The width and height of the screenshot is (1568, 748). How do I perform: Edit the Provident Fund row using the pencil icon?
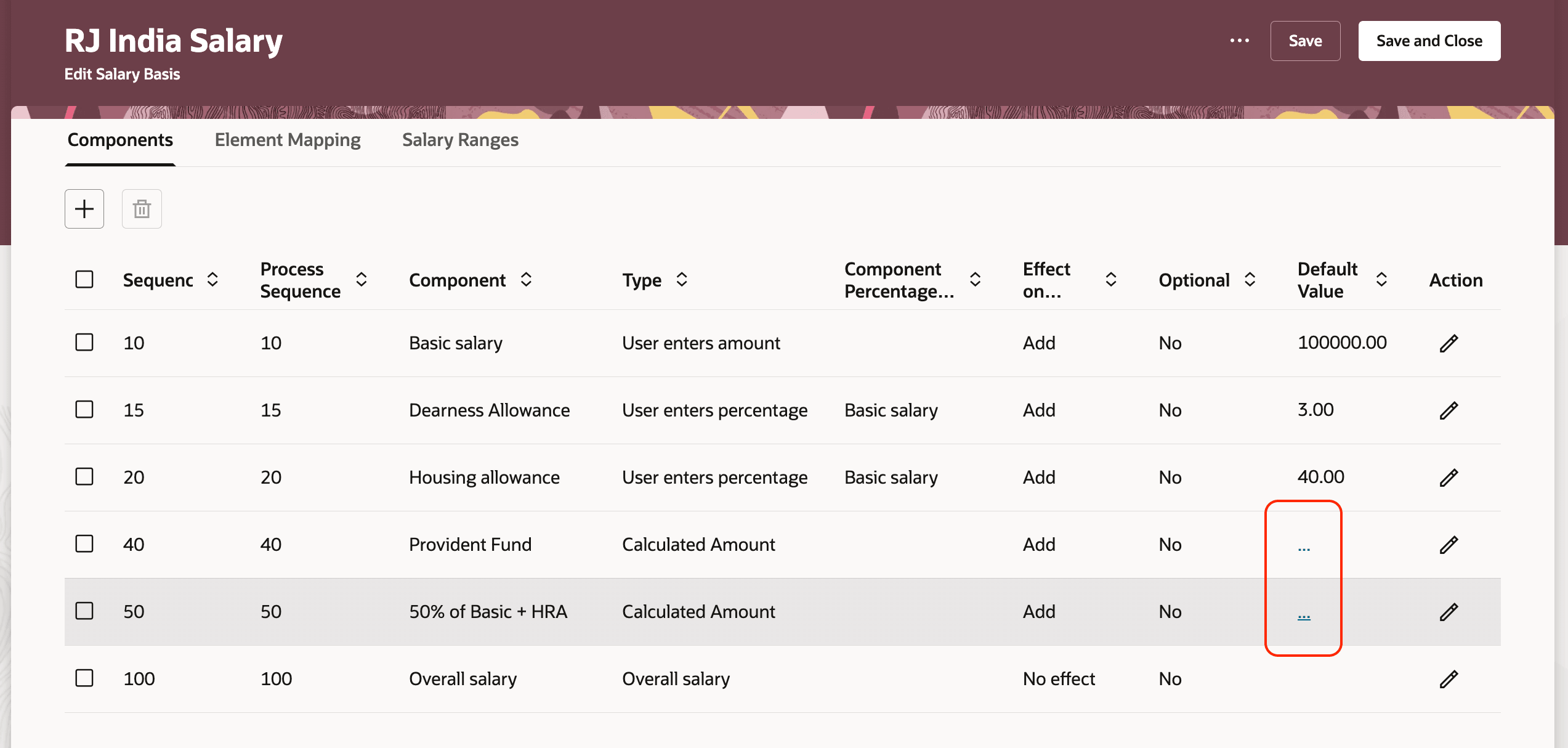(1449, 544)
